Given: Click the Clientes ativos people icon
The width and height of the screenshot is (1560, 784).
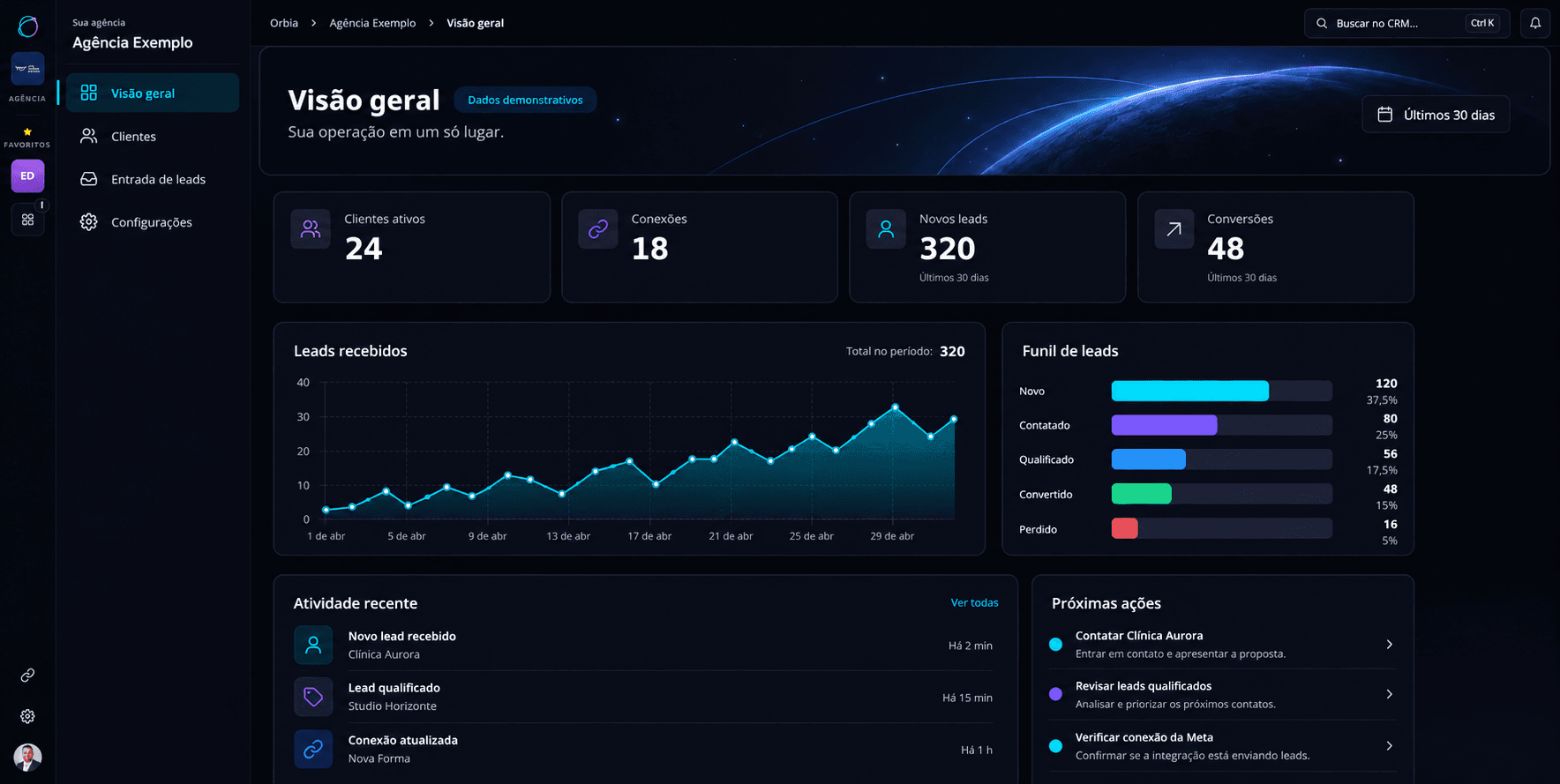Looking at the screenshot, I should (x=311, y=229).
